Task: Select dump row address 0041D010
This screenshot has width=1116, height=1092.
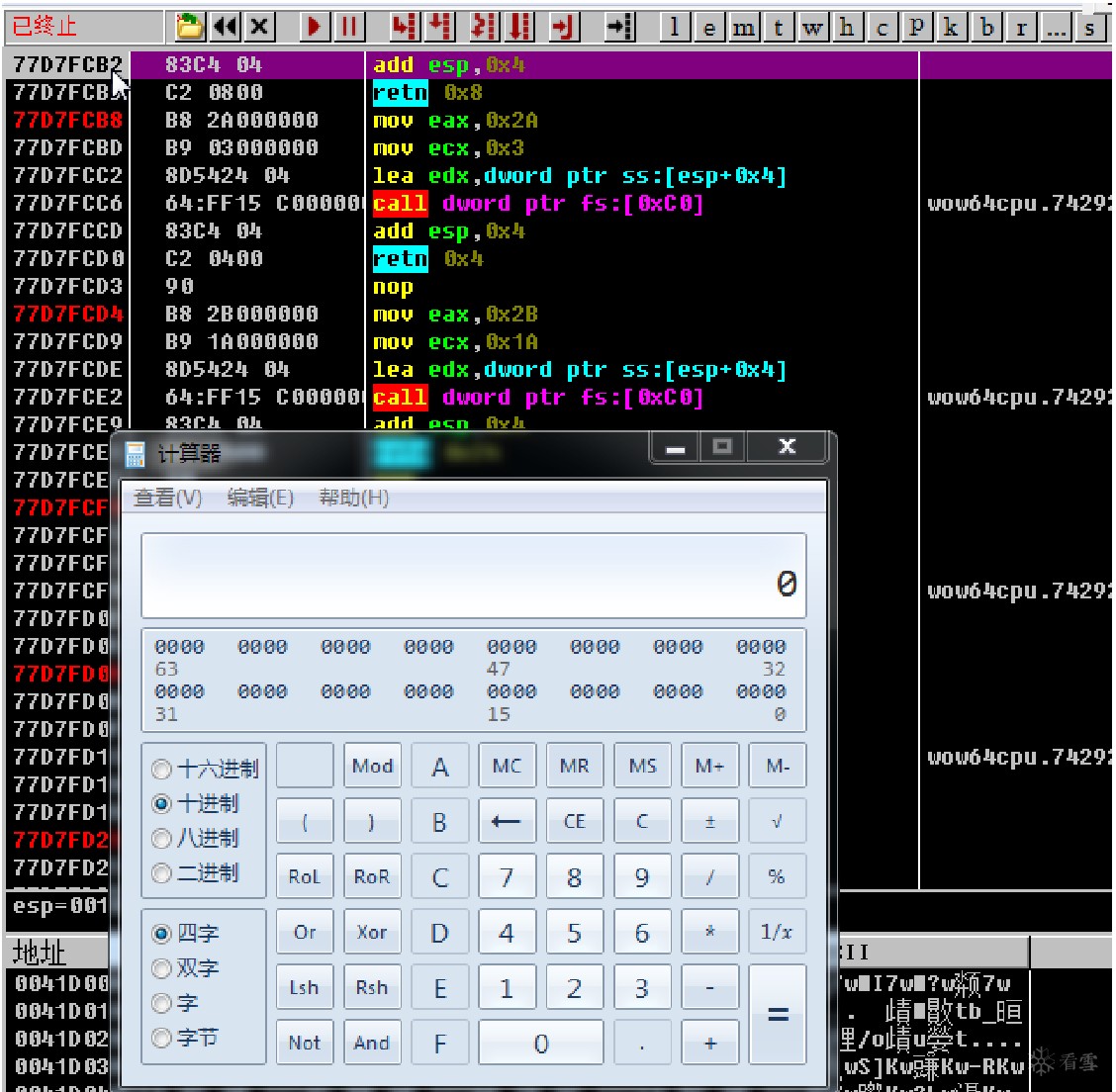Action: click(x=58, y=1011)
